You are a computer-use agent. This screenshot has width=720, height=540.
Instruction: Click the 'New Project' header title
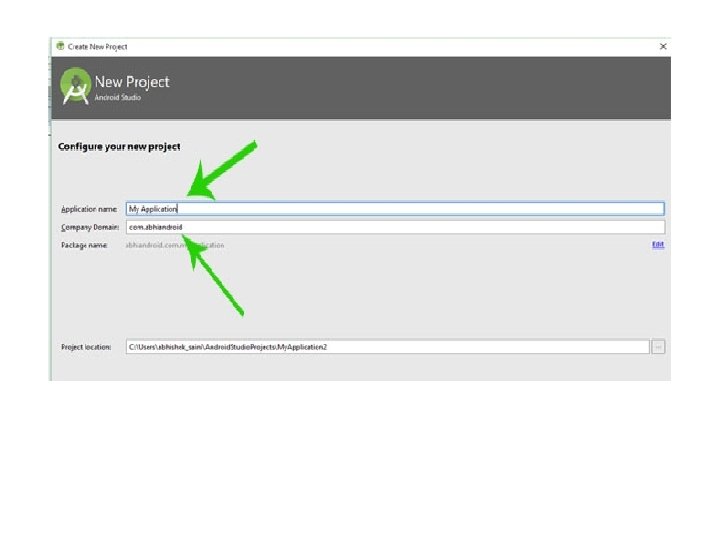coord(132,82)
